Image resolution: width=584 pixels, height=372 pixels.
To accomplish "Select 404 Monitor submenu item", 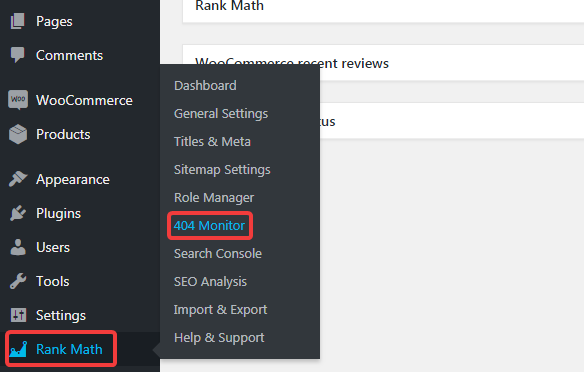I will [209, 226].
